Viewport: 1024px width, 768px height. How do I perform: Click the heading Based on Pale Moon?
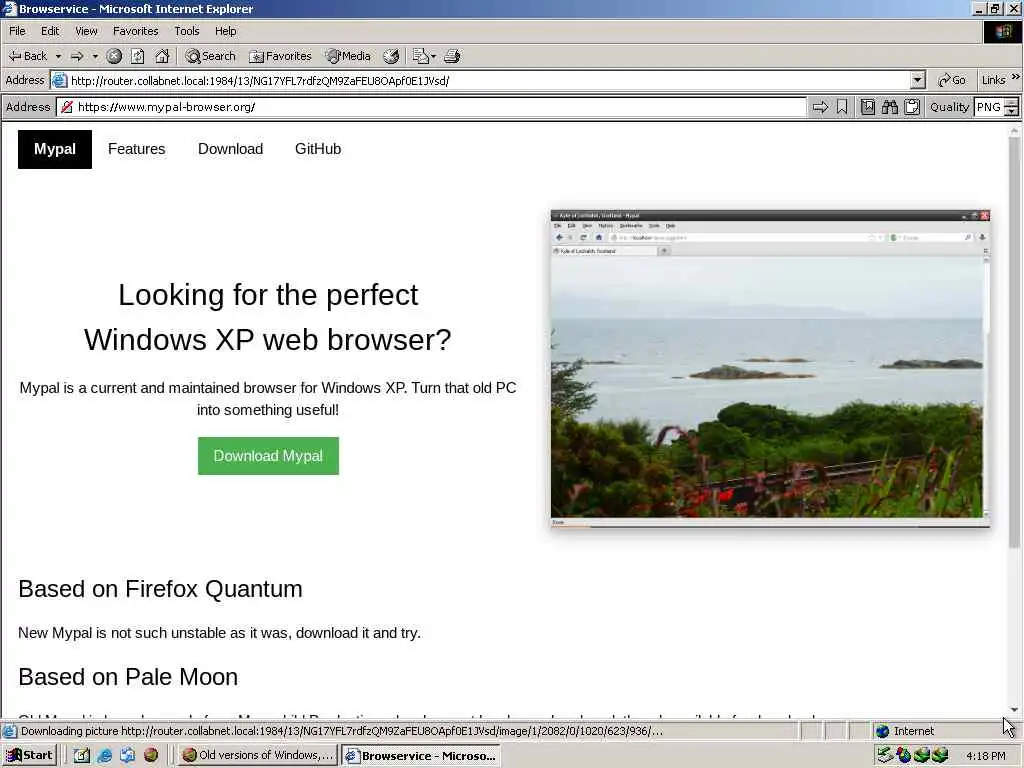128,677
